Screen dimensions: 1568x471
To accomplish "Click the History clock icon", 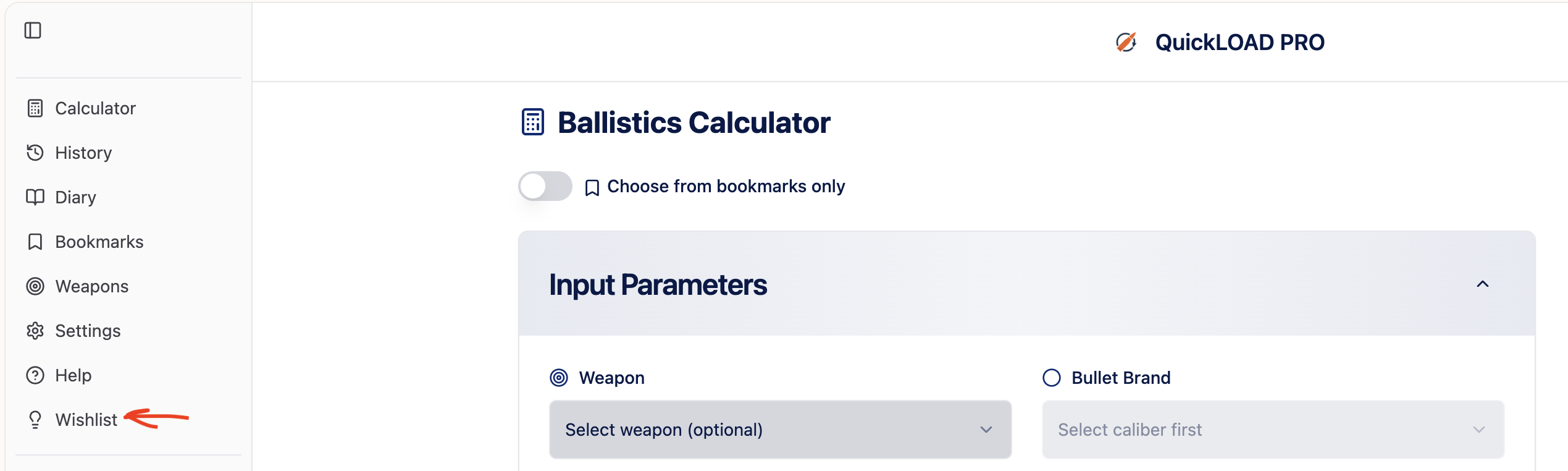I will 35,153.
